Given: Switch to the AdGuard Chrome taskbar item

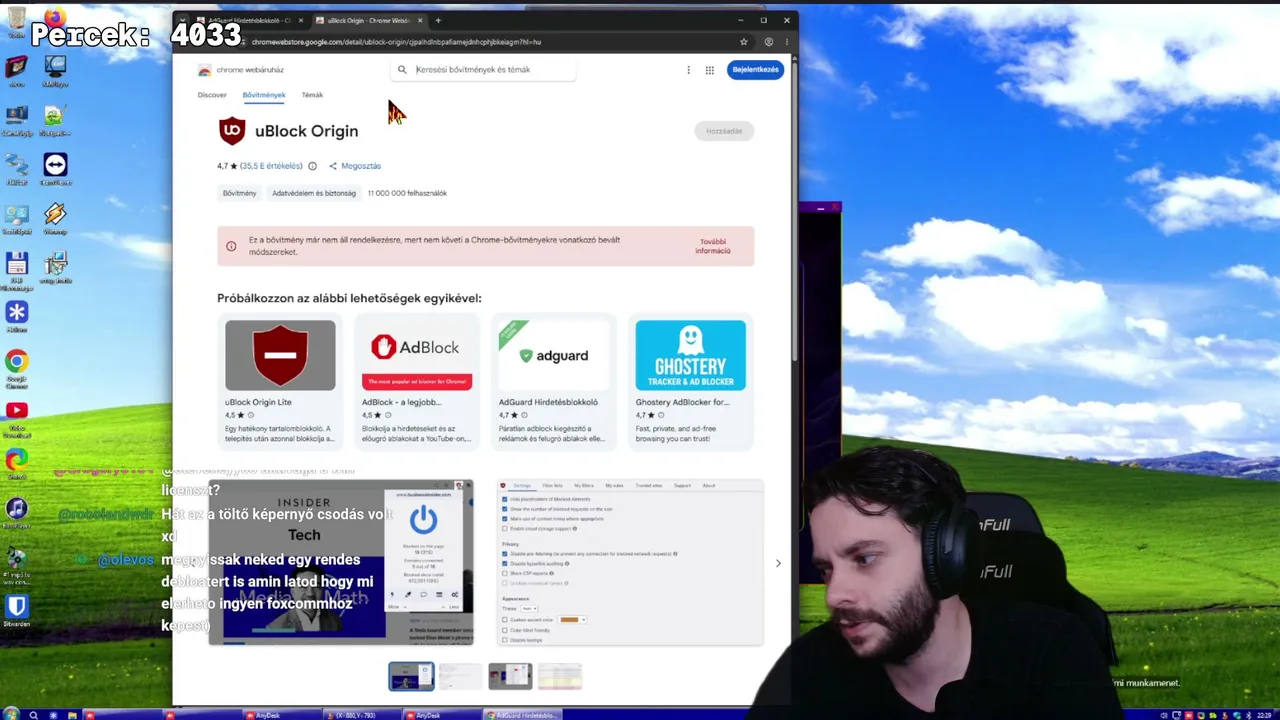Looking at the screenshot, I should [x=523, y=715].
